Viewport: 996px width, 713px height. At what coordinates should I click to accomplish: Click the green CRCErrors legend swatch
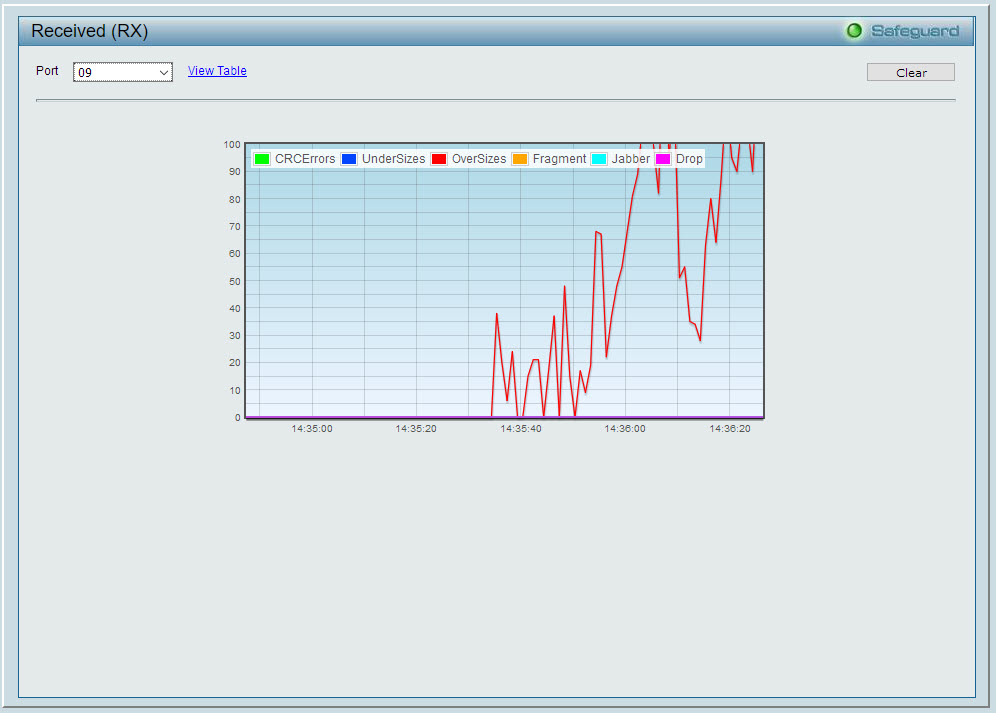(262, 159)
